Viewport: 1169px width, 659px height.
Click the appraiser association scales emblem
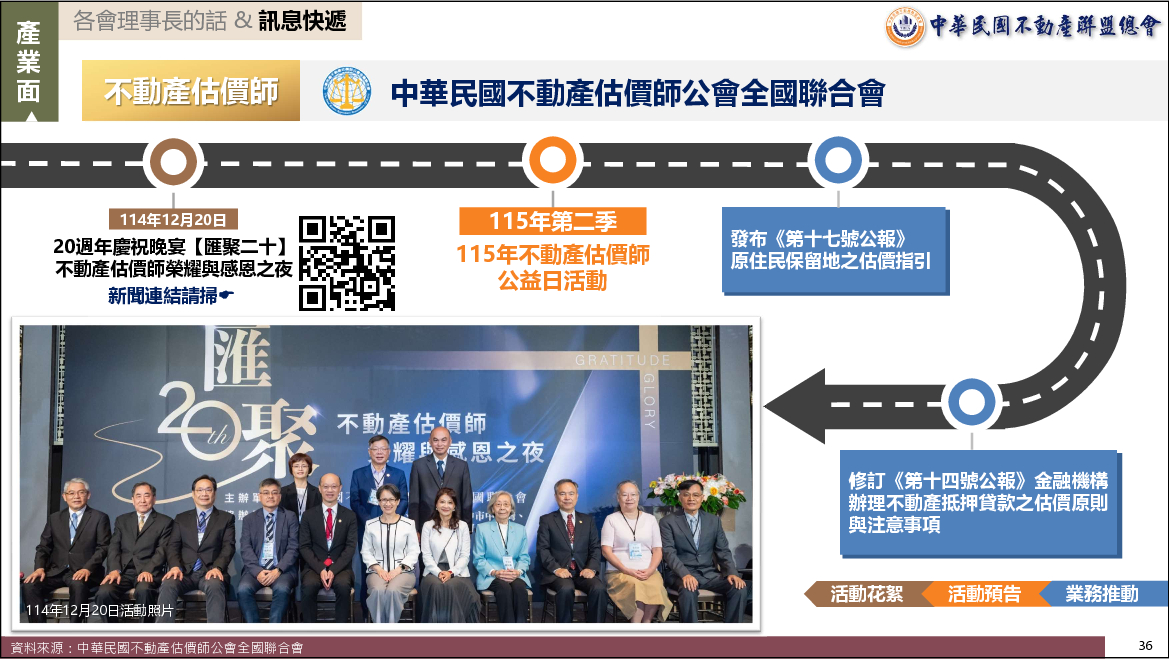click(x=347, y=93)
